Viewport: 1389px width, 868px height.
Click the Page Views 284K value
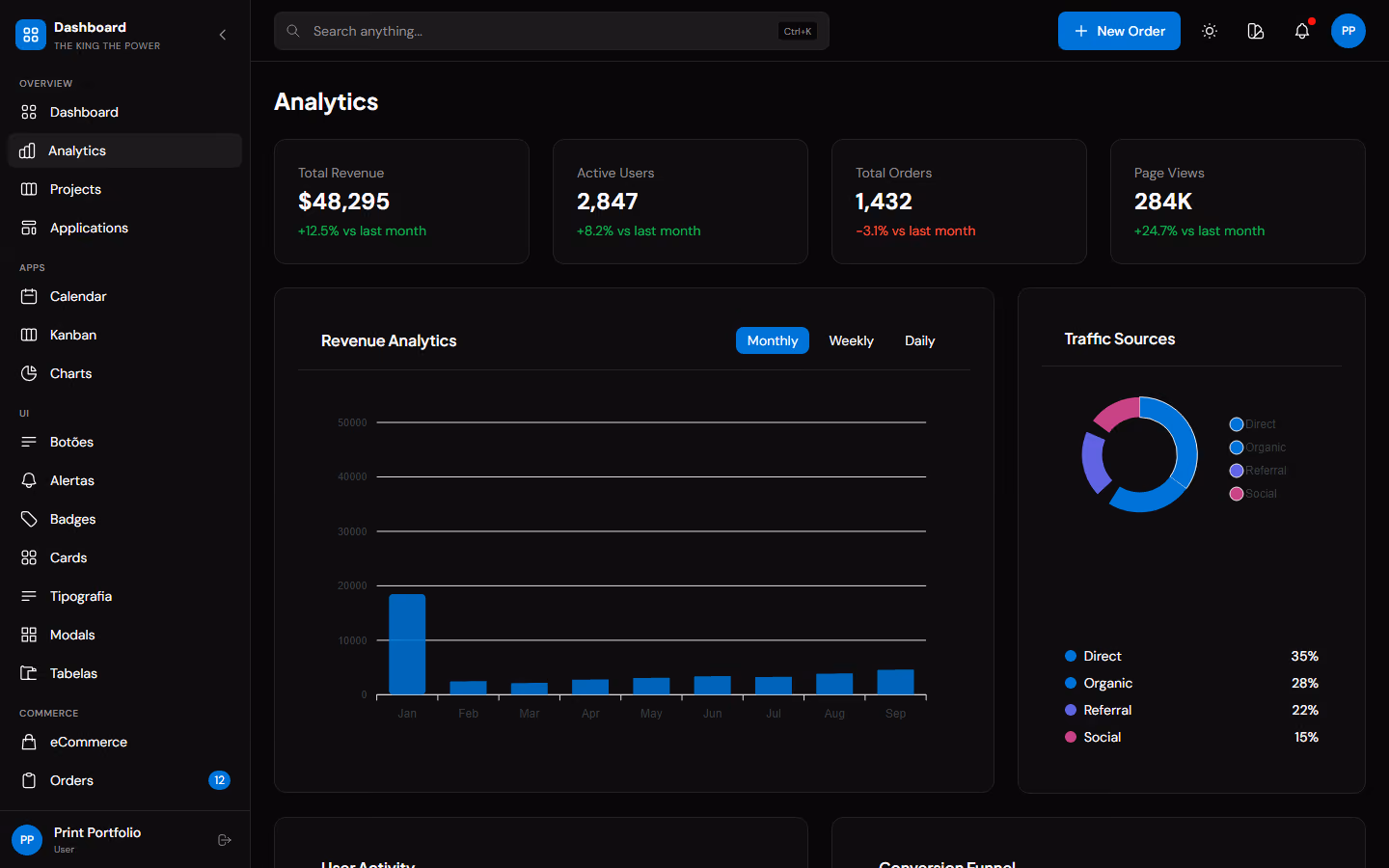tap(1163, 202)
